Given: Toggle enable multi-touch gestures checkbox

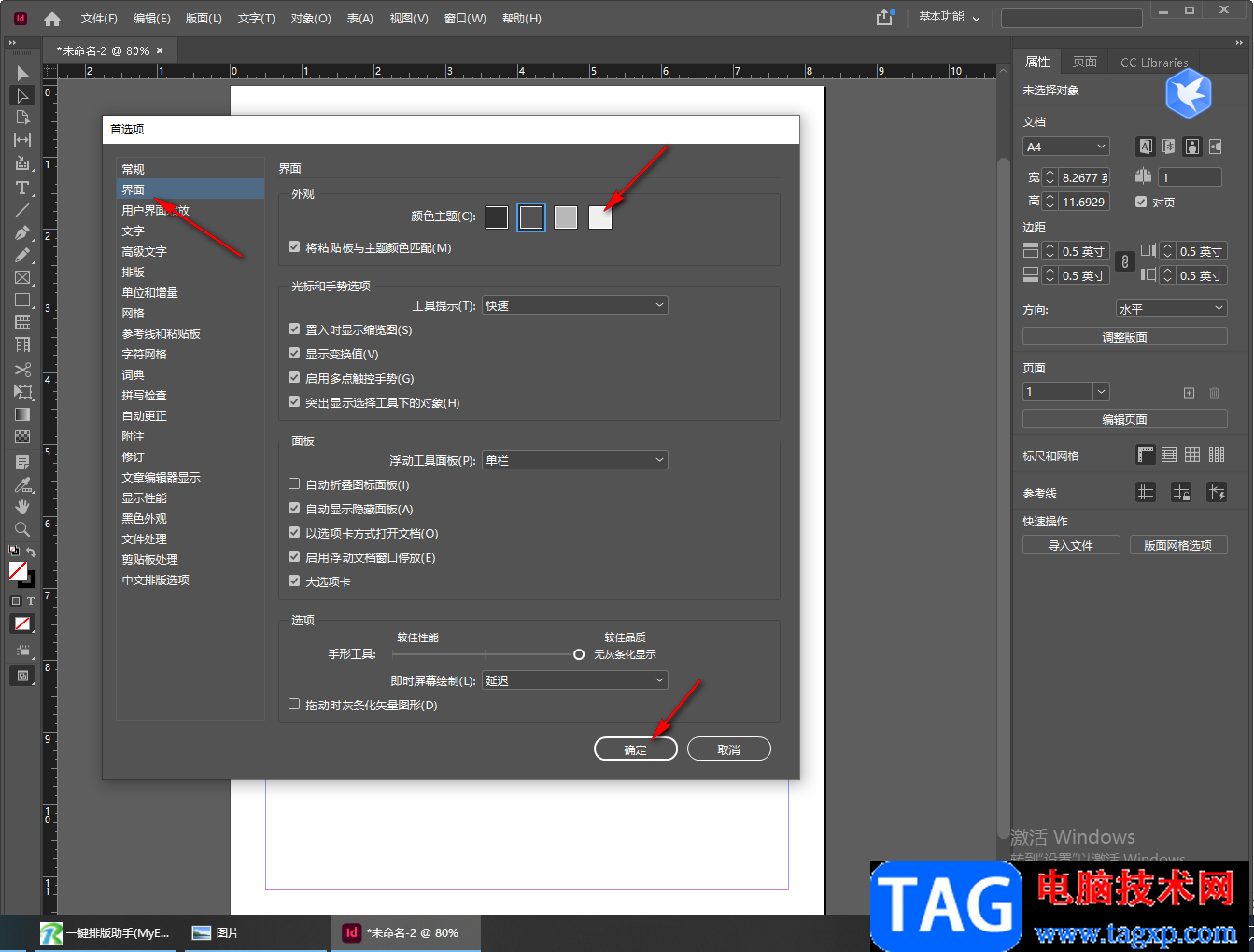Looking at the screenshot, I should (294, 378).
